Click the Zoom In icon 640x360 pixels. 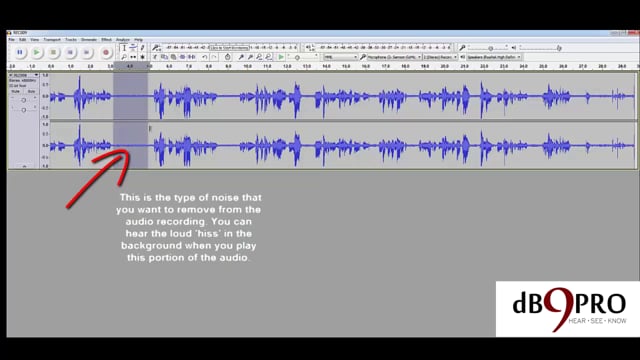tap(241, 57)
